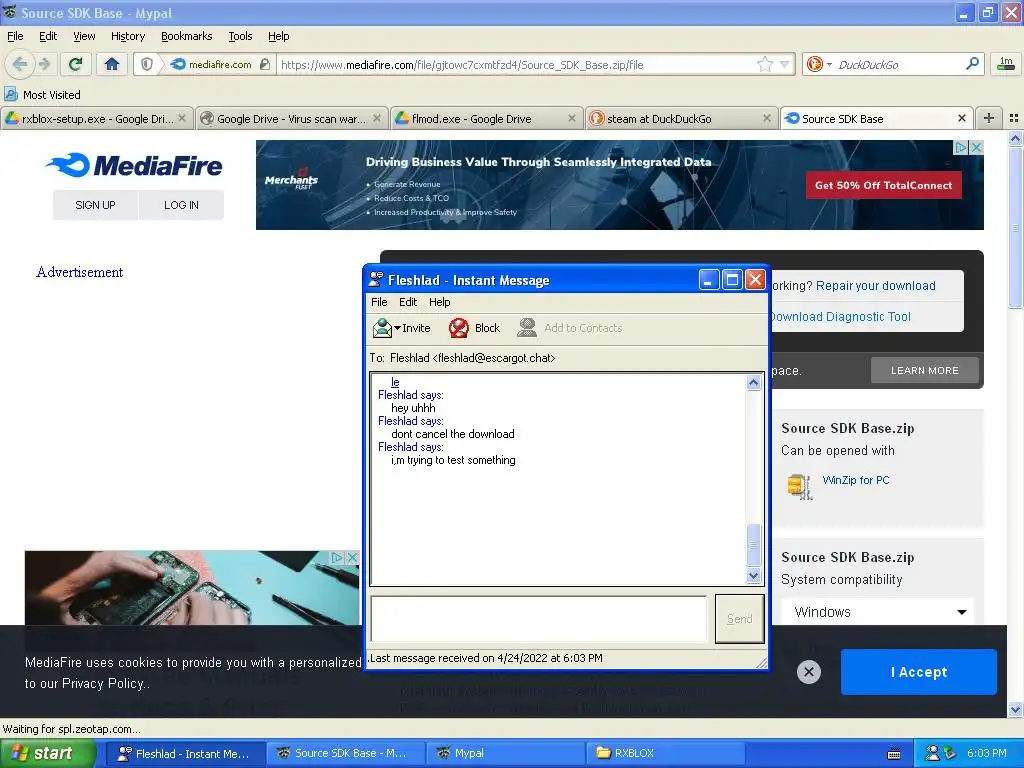This screenshot has width=1024, height=768.
Task: Click the chat scrollbar up arrow
Action: (753, 383)
